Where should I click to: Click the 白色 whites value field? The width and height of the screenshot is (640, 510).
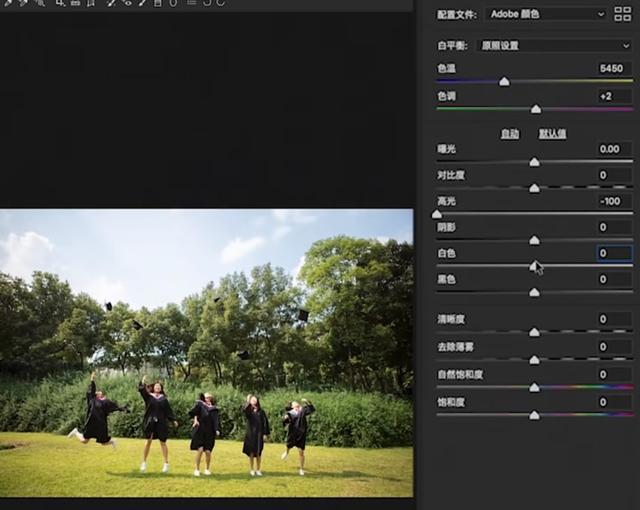(614, 253)
